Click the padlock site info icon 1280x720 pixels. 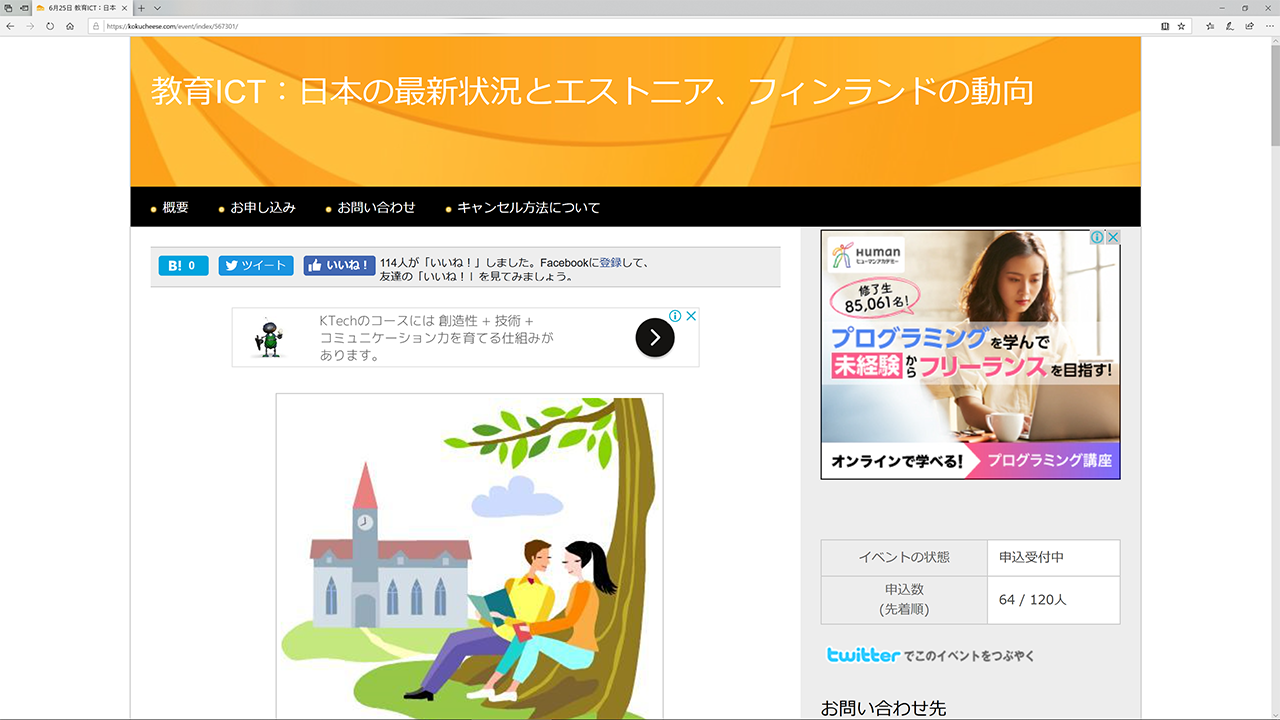(96, 26)
